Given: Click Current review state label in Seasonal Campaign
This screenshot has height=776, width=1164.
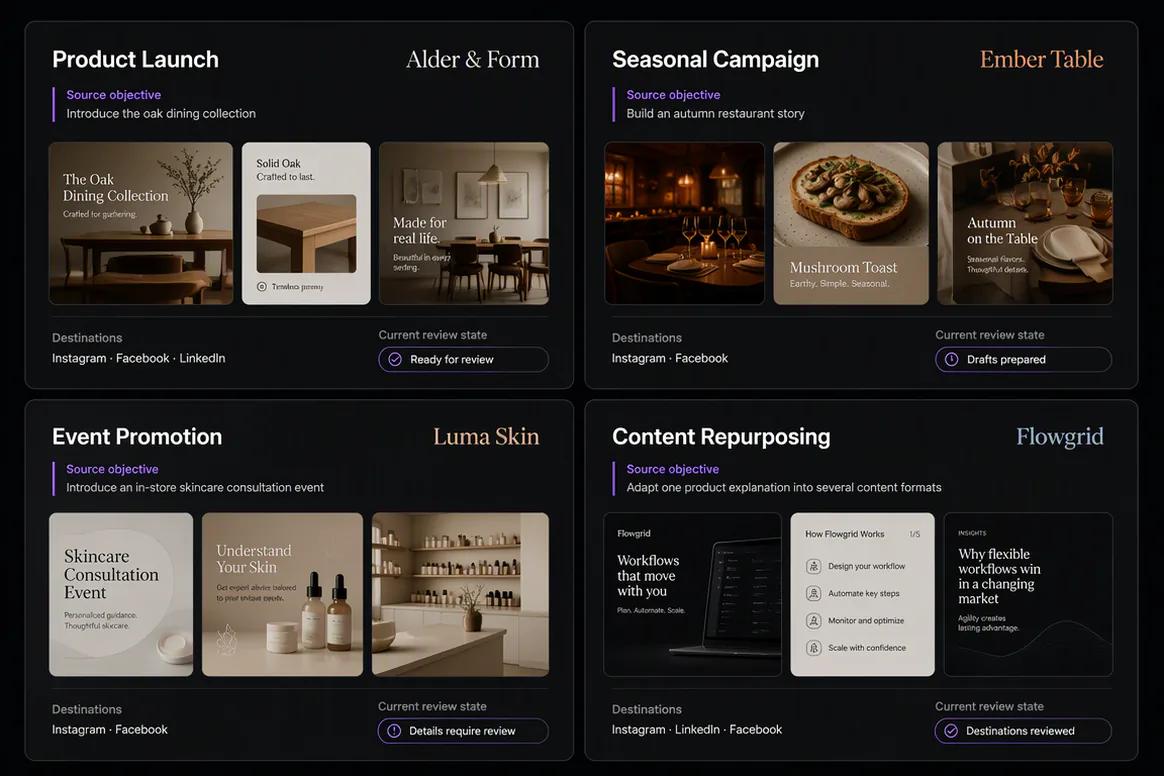Looking at the screenshot, I should [990, 335].
